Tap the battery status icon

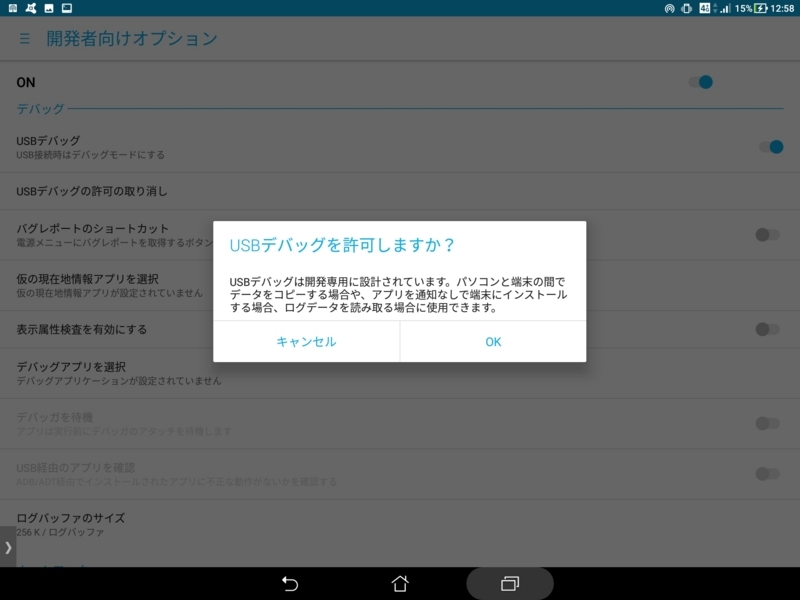(x=761, y=8)
